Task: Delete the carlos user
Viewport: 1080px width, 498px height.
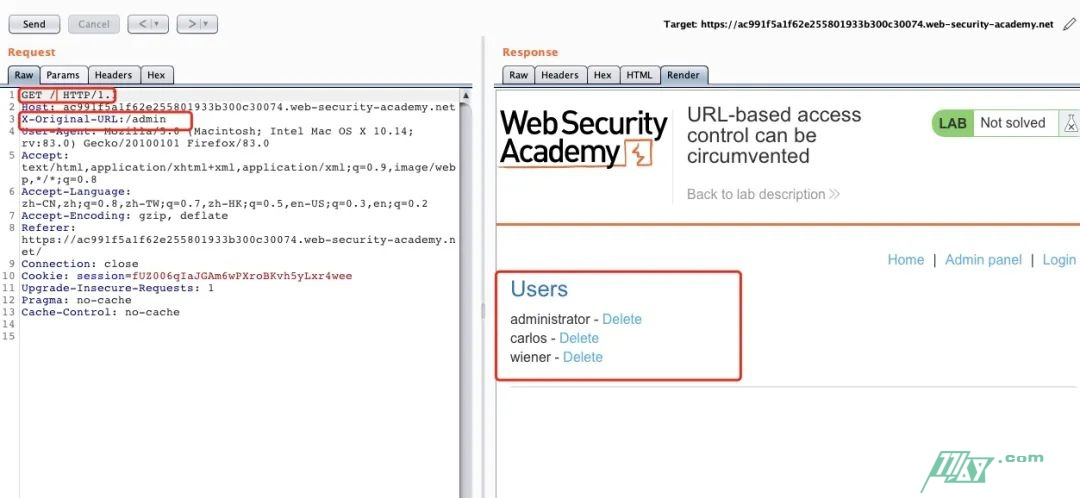Action: point(579,338)
